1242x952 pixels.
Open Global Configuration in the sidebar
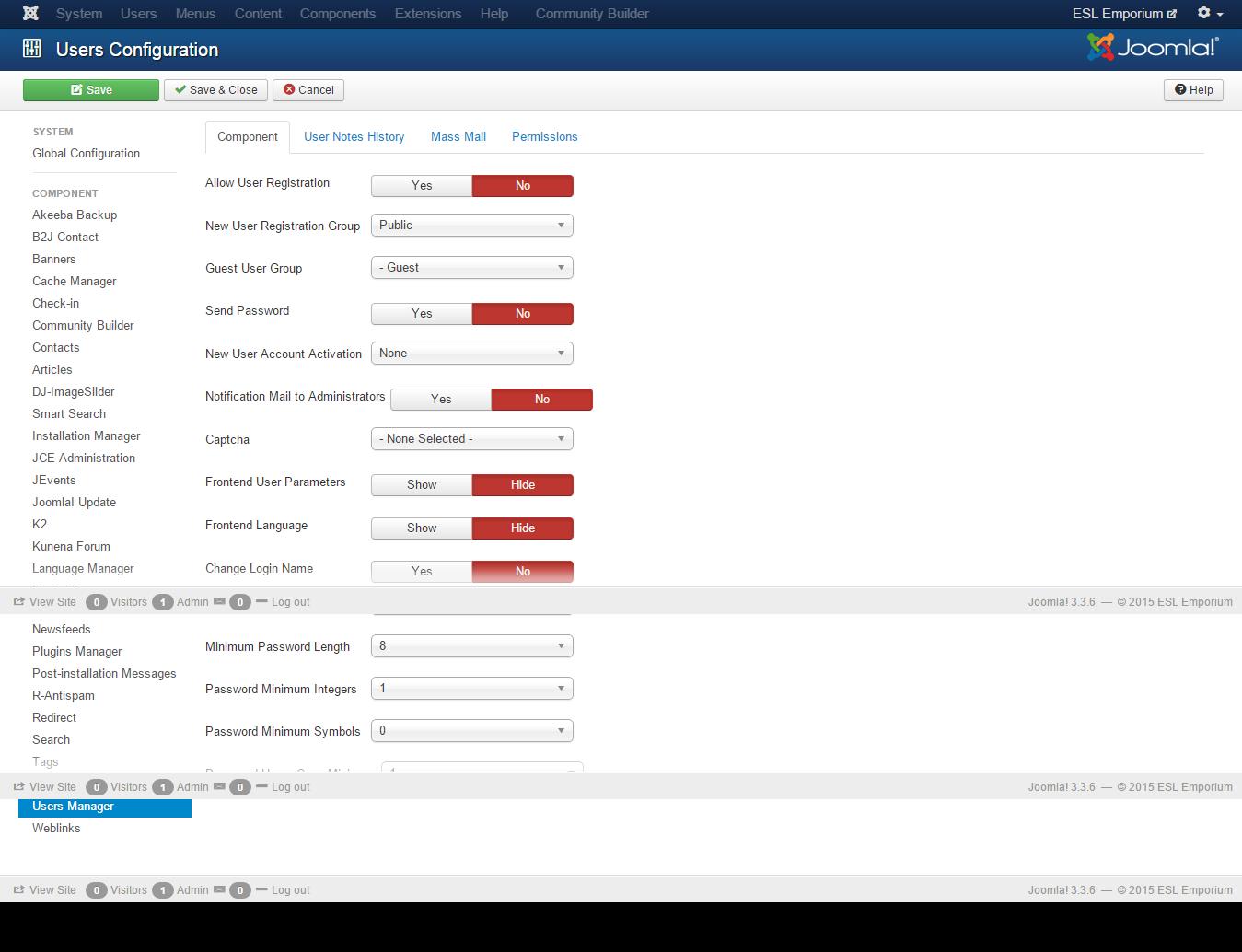pyautogui.click(x=87, y=154)
